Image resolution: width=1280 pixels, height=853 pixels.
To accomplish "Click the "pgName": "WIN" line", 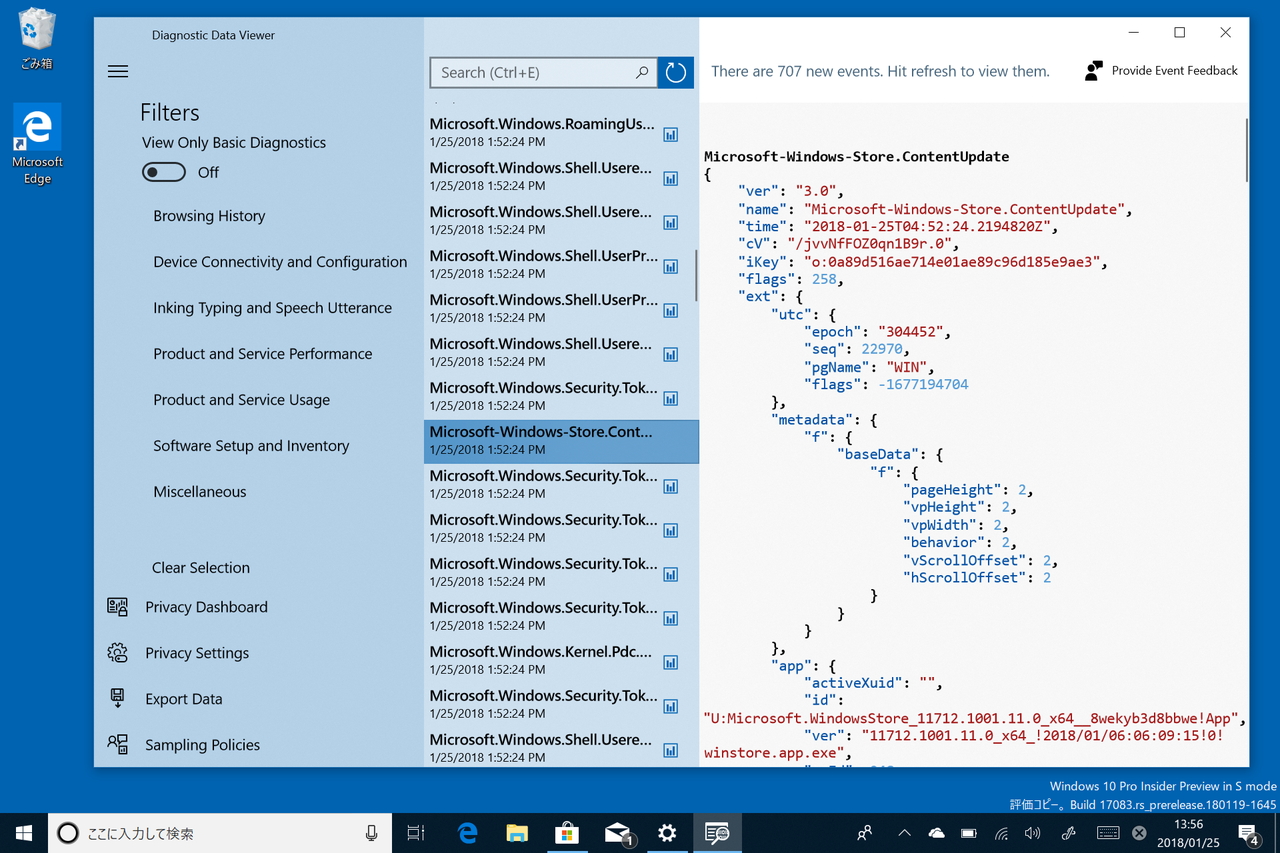I will click(868, 367).
